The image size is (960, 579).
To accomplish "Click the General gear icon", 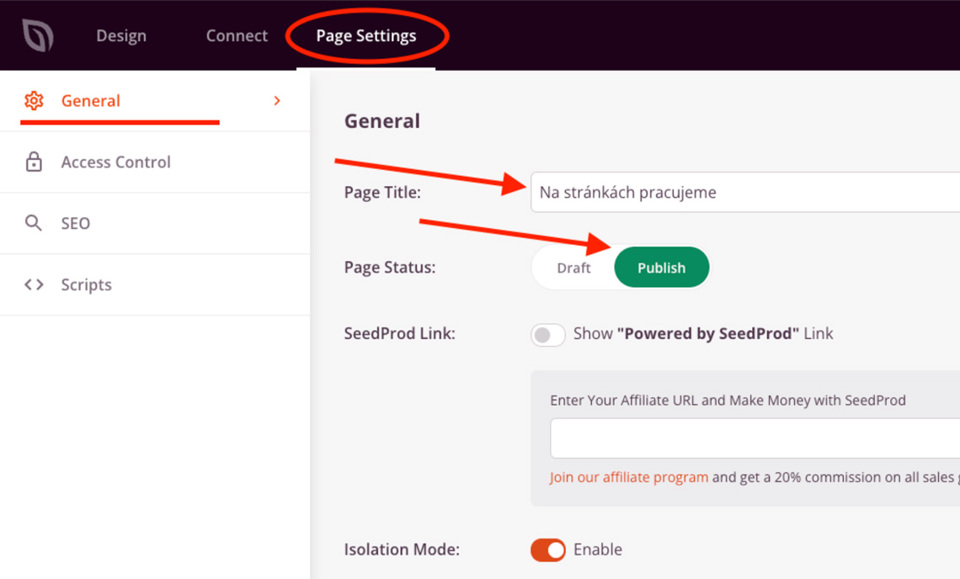I will (x=34, y=100).
